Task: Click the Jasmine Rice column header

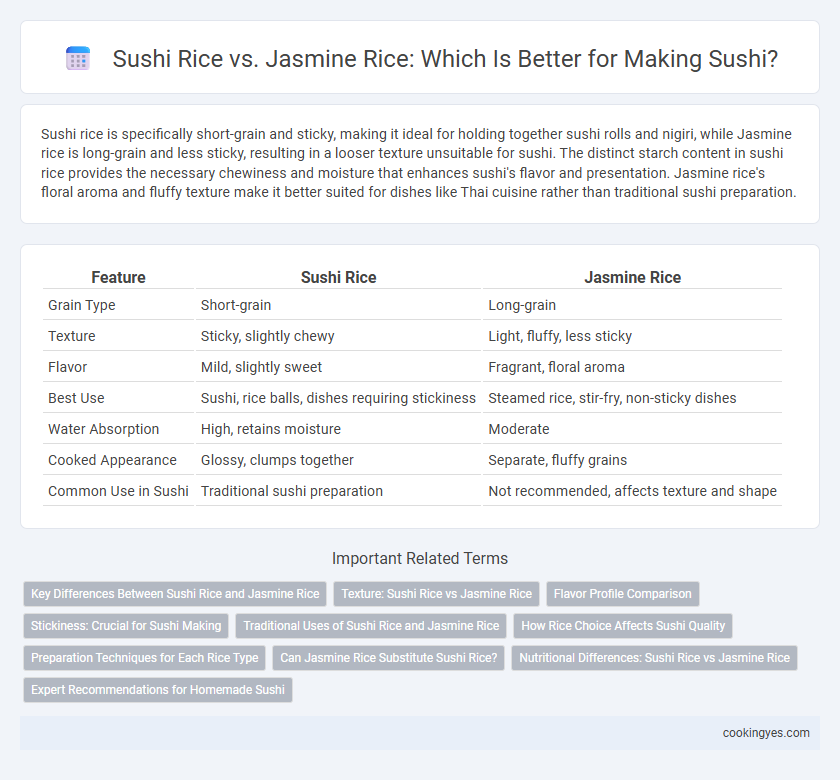Action: click(x=632, y=278)
